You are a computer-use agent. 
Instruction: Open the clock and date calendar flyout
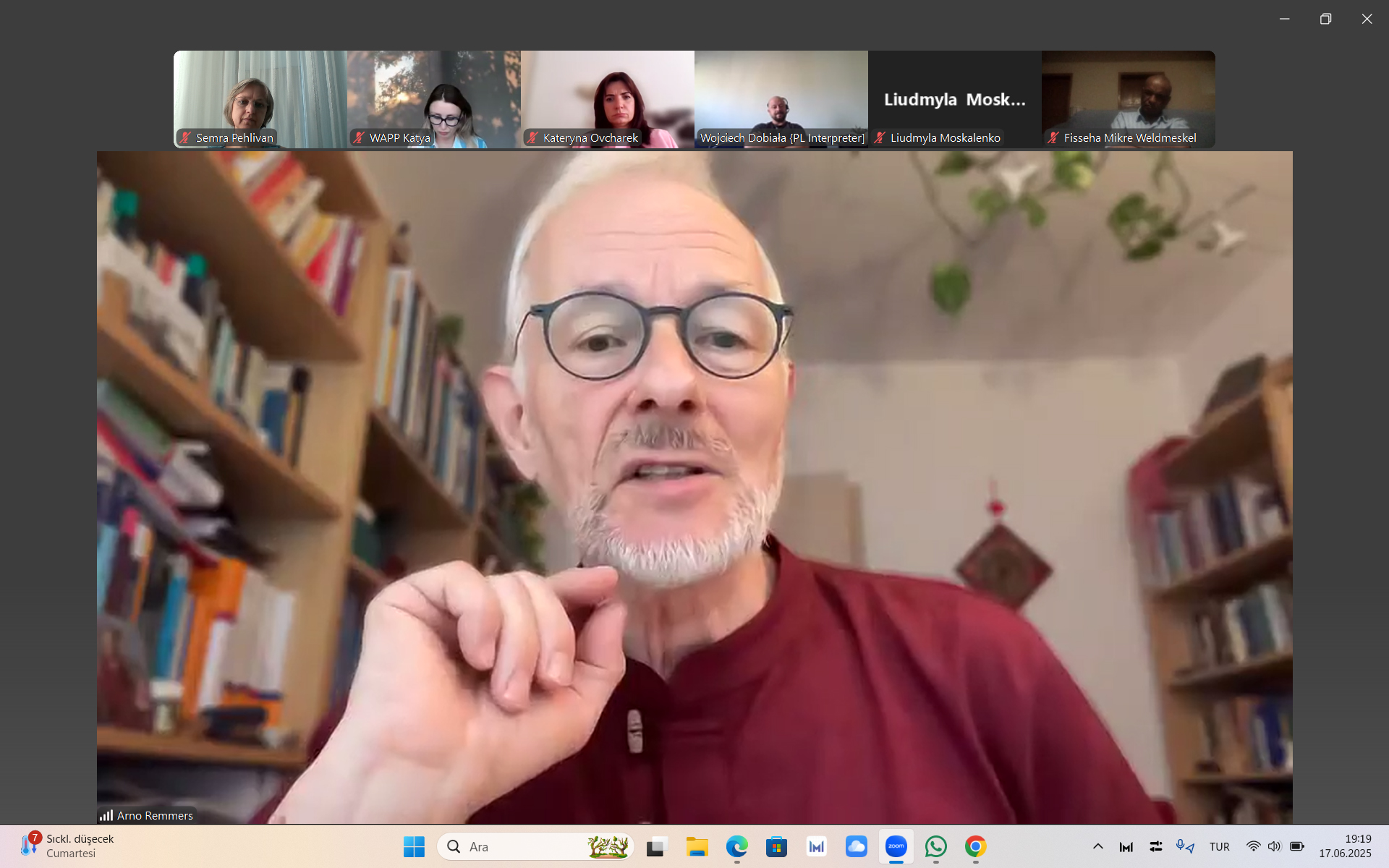click(x=1344, y=846)
